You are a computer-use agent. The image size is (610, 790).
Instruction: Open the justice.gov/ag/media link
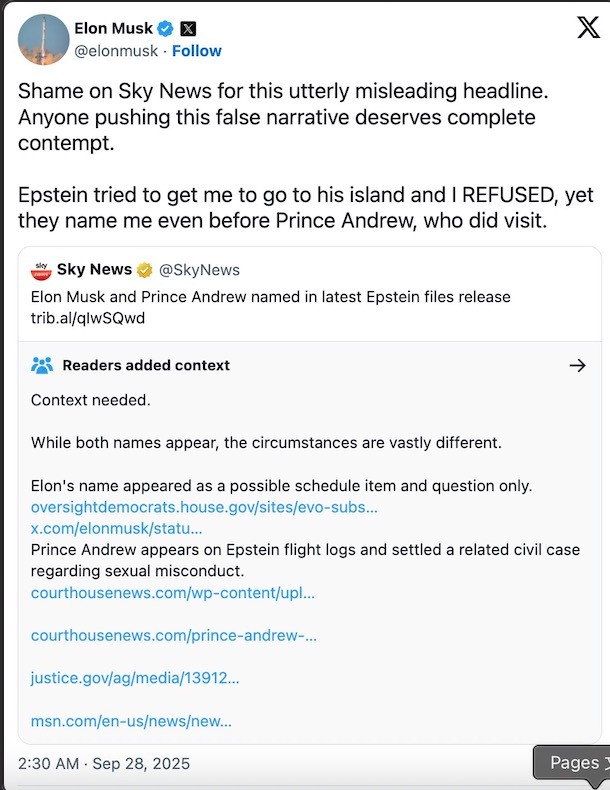(x=135, y=678)
